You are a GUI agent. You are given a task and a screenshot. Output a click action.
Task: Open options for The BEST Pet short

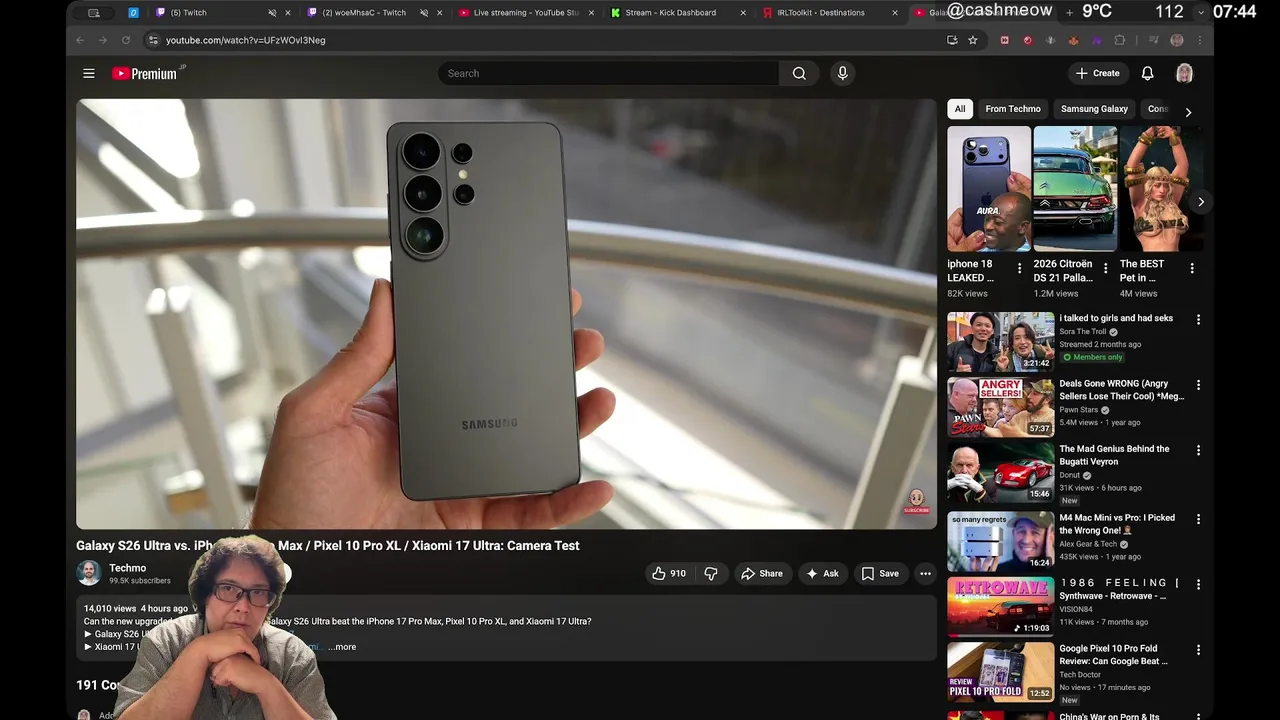pos(1192,268)
